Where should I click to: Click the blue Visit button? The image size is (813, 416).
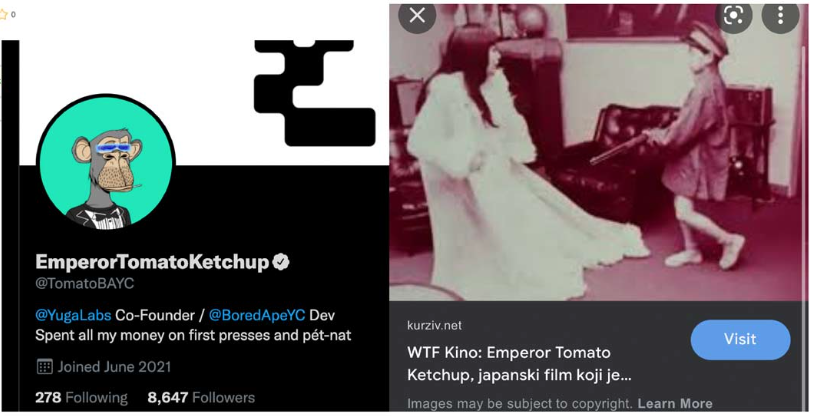coord(740,339)
